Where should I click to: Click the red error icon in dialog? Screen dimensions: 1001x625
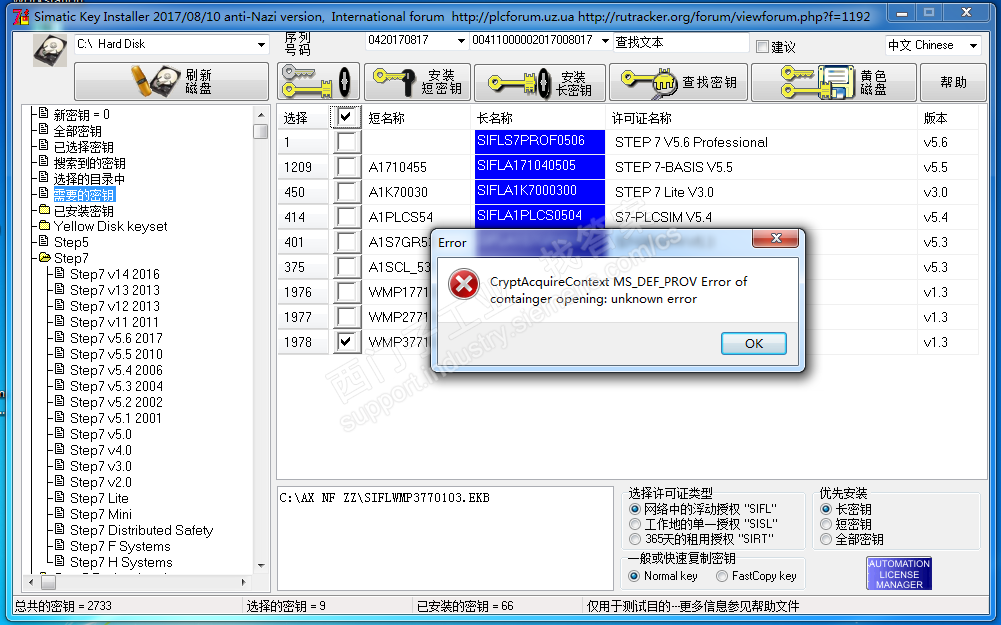click(464, 285)
